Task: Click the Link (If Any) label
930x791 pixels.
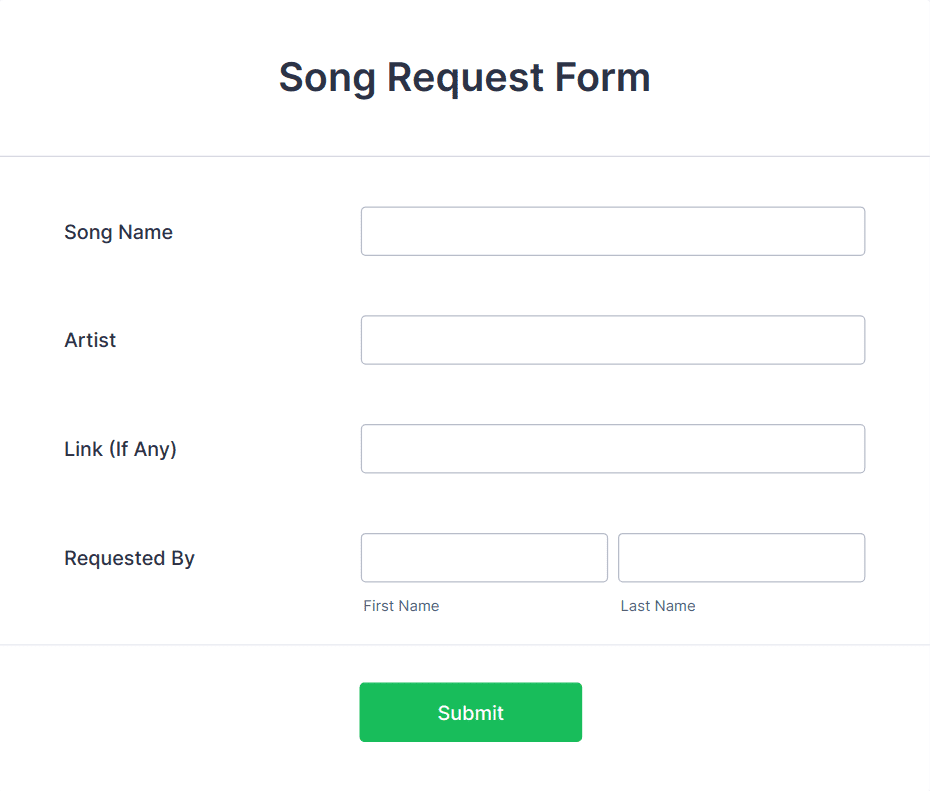Action: tap(120, 449)
